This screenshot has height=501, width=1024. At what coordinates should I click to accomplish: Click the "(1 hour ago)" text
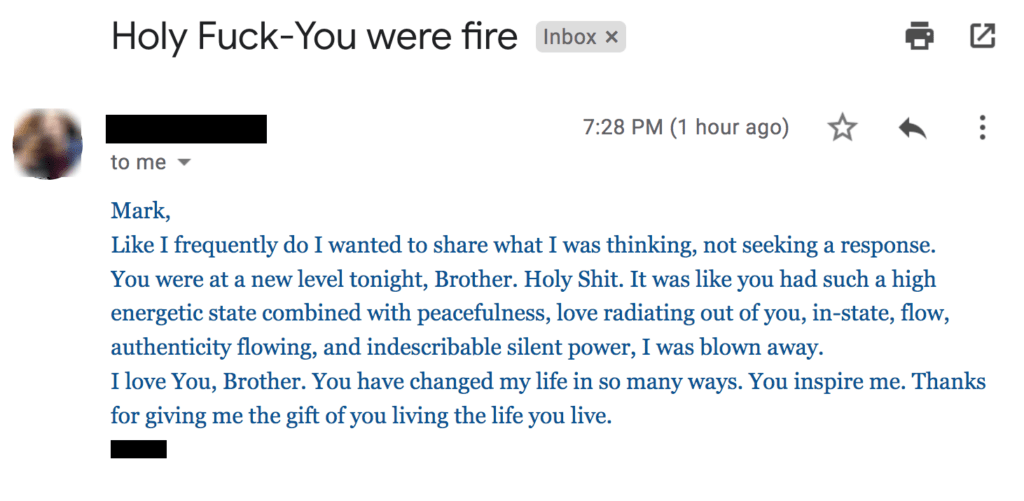coord(729,128)
